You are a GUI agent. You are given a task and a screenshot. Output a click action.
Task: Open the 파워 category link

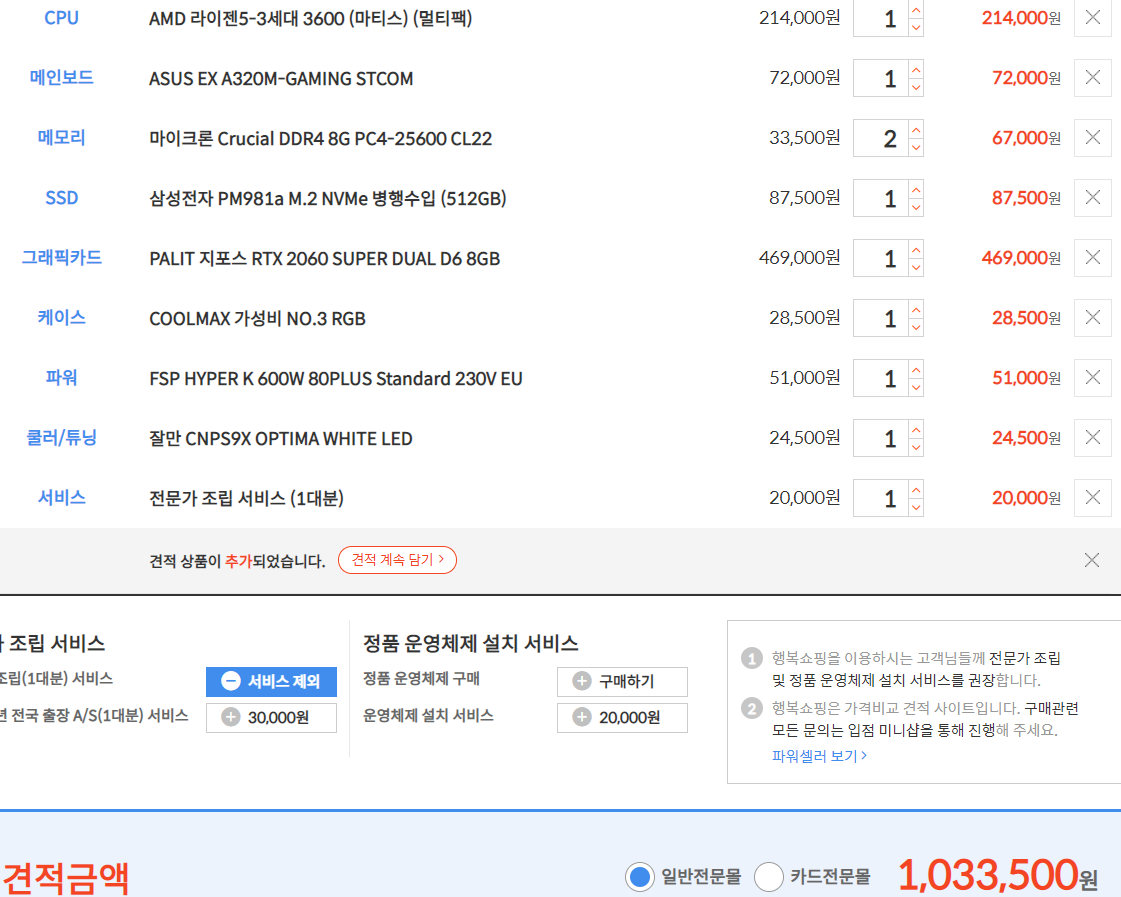(61, 377)
